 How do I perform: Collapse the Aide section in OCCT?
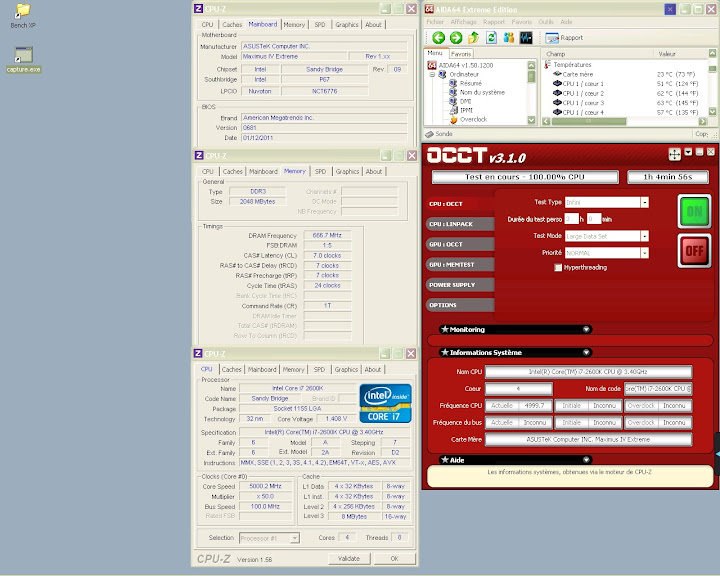(586, 460)
